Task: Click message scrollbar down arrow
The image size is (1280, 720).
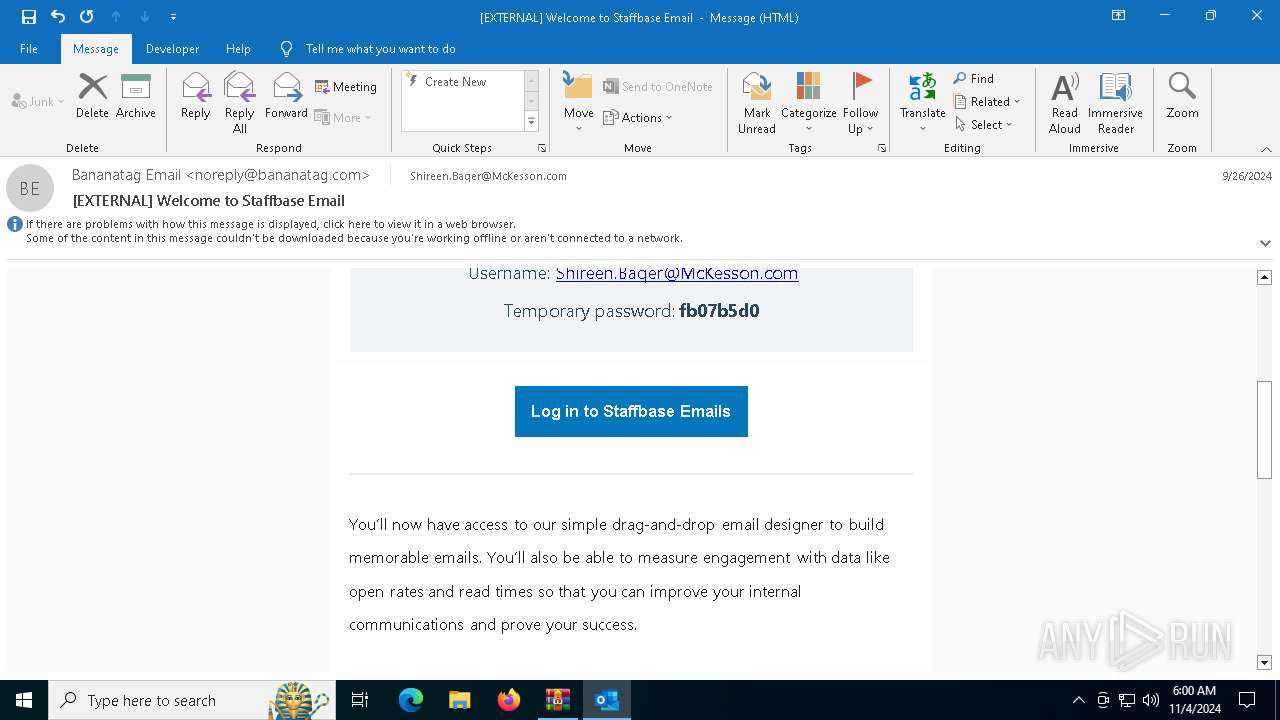Action: click(1264, 662)
